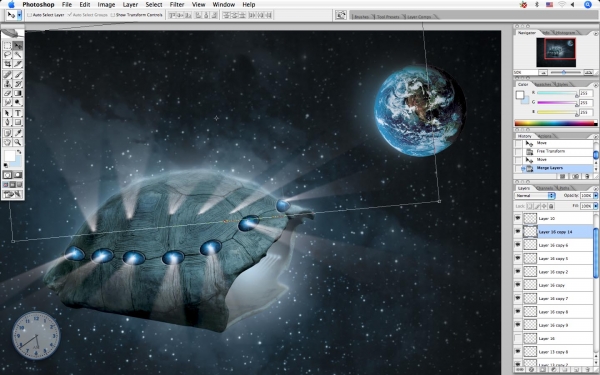The height and width of the screenshot is (375, 600).
Task: Select the Gradient tool
Action: tap(18, 93)
